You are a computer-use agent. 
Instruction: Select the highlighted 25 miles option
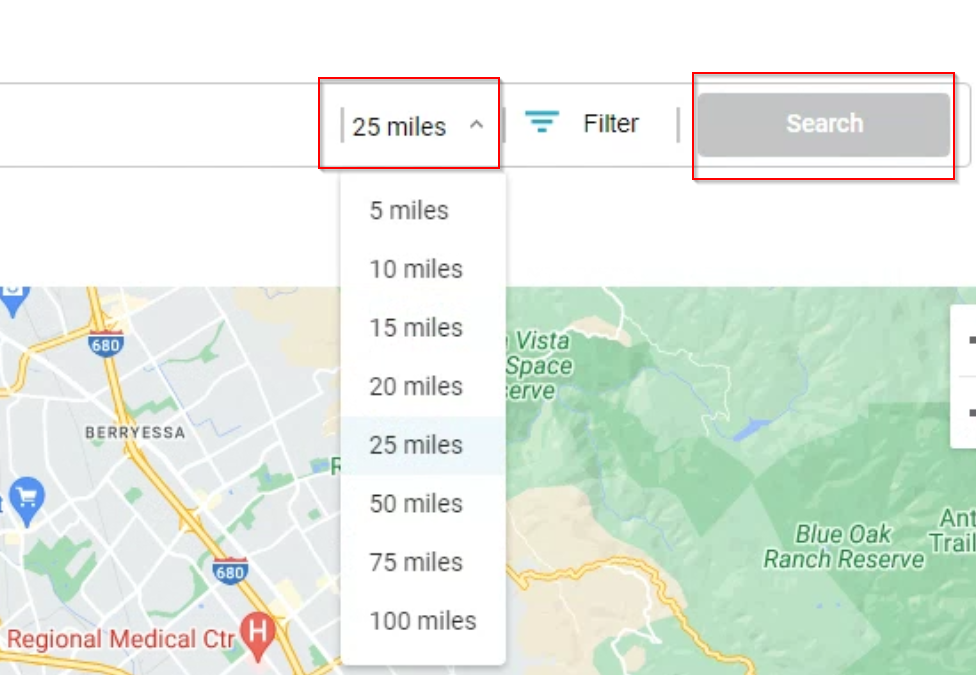pyautogui.click(x=416, y=445)
